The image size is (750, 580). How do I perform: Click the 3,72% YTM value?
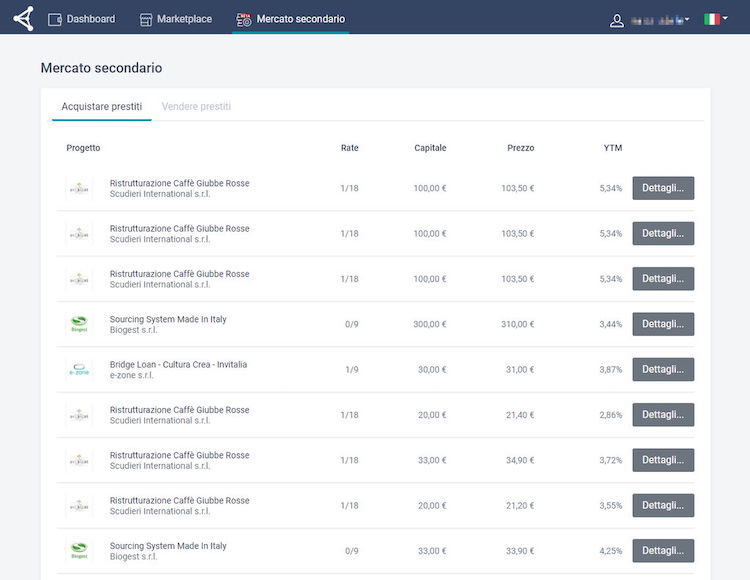click(611, 460)
